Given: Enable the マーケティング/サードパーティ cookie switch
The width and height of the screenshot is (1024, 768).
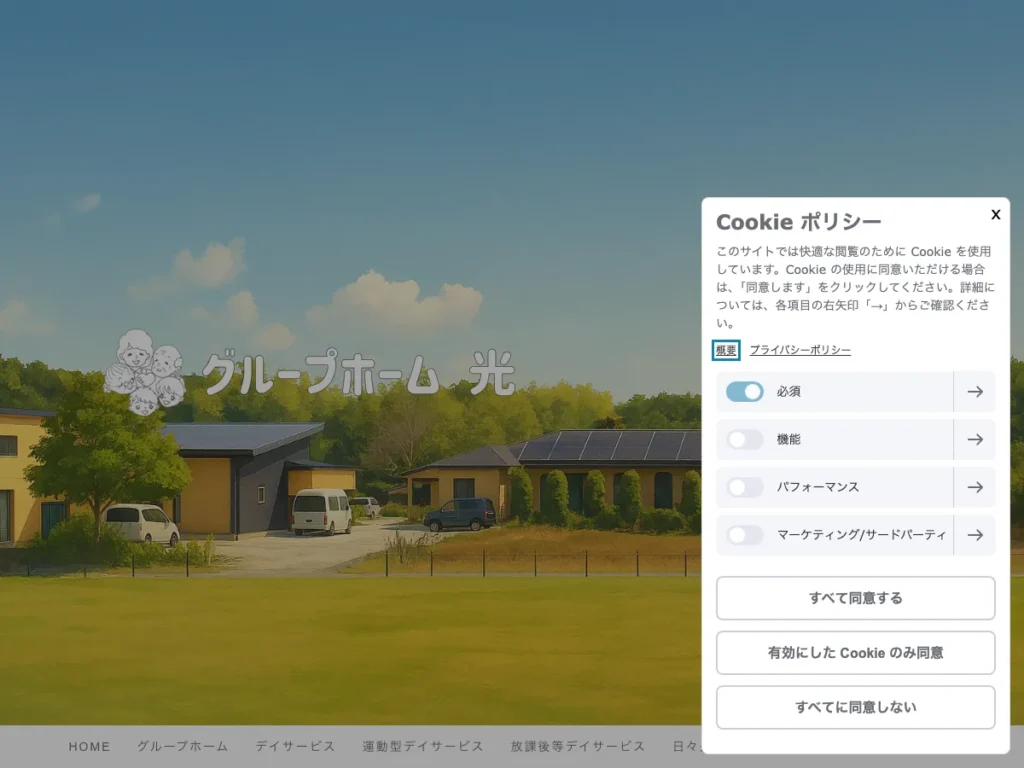Looking at the screenshot, I should pyautogui.click(x=744, y=535).
